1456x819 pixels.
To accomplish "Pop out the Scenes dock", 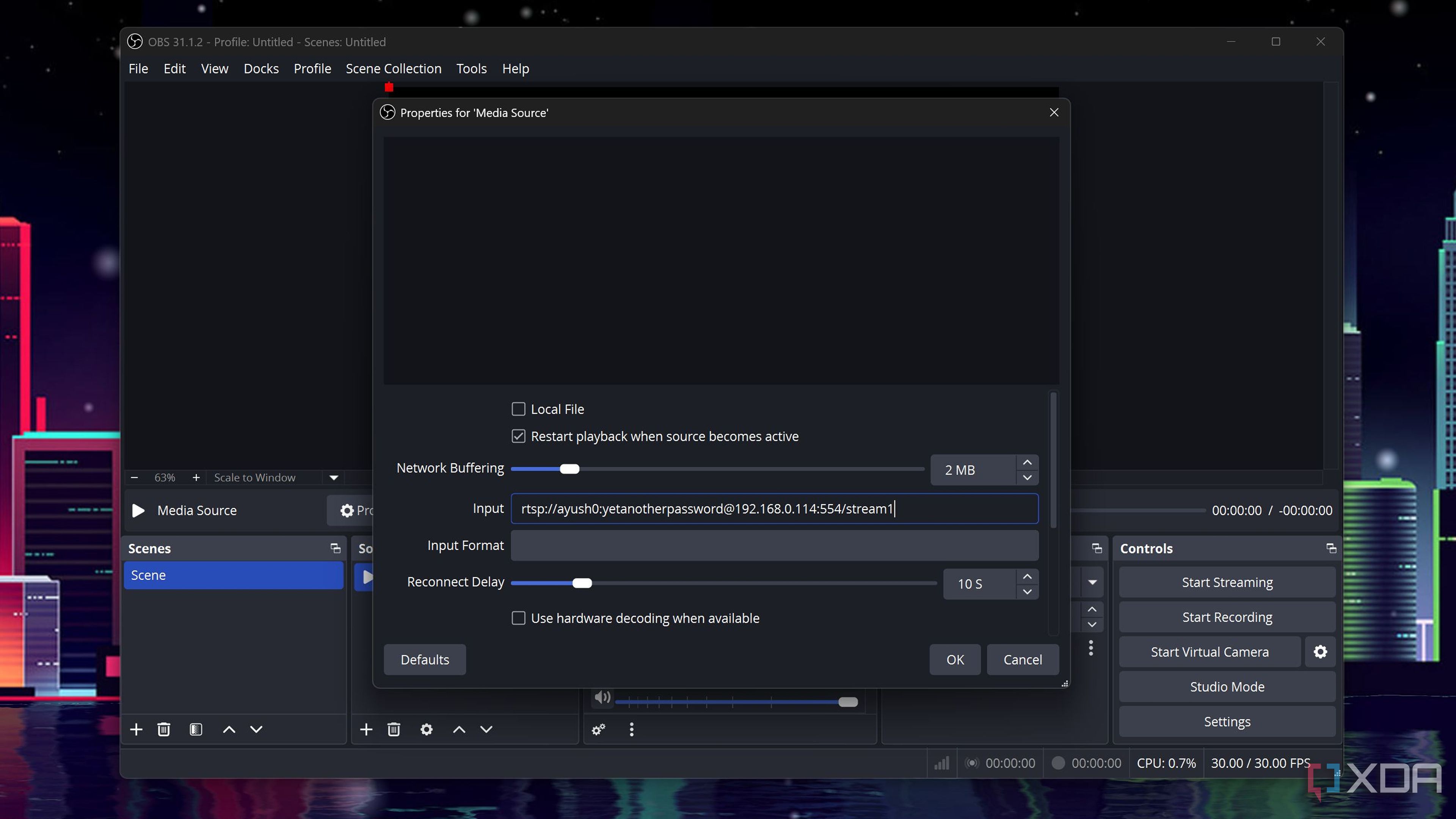I will (x=335, y=548).
